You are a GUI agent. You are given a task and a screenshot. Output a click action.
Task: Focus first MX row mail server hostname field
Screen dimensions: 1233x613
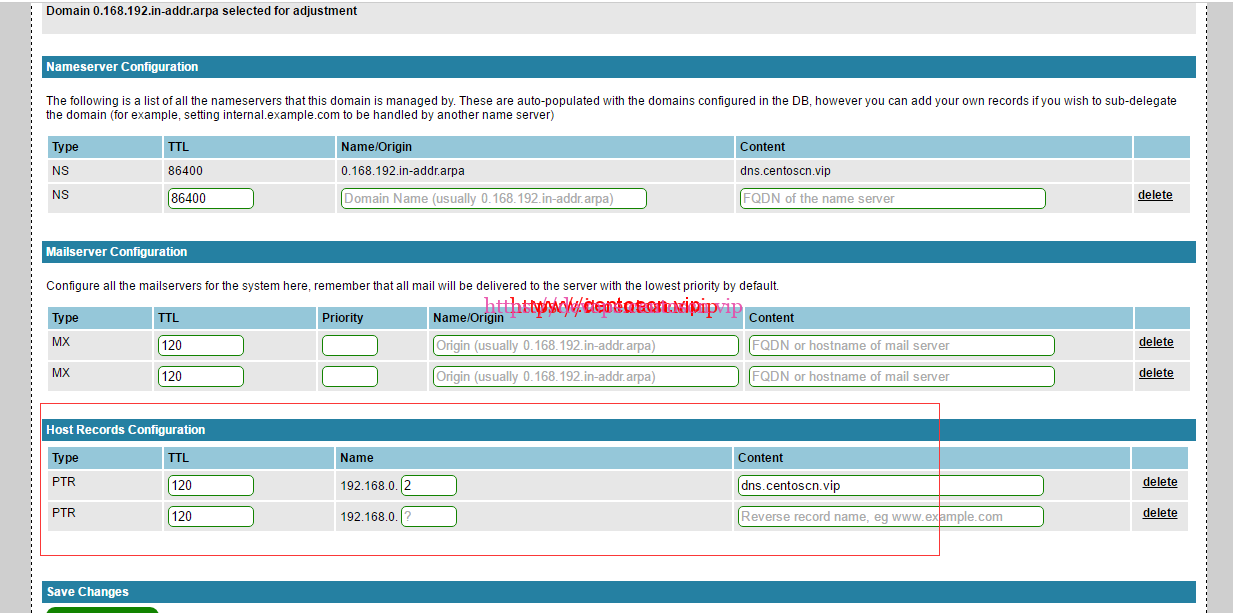[x=901, y=345]
